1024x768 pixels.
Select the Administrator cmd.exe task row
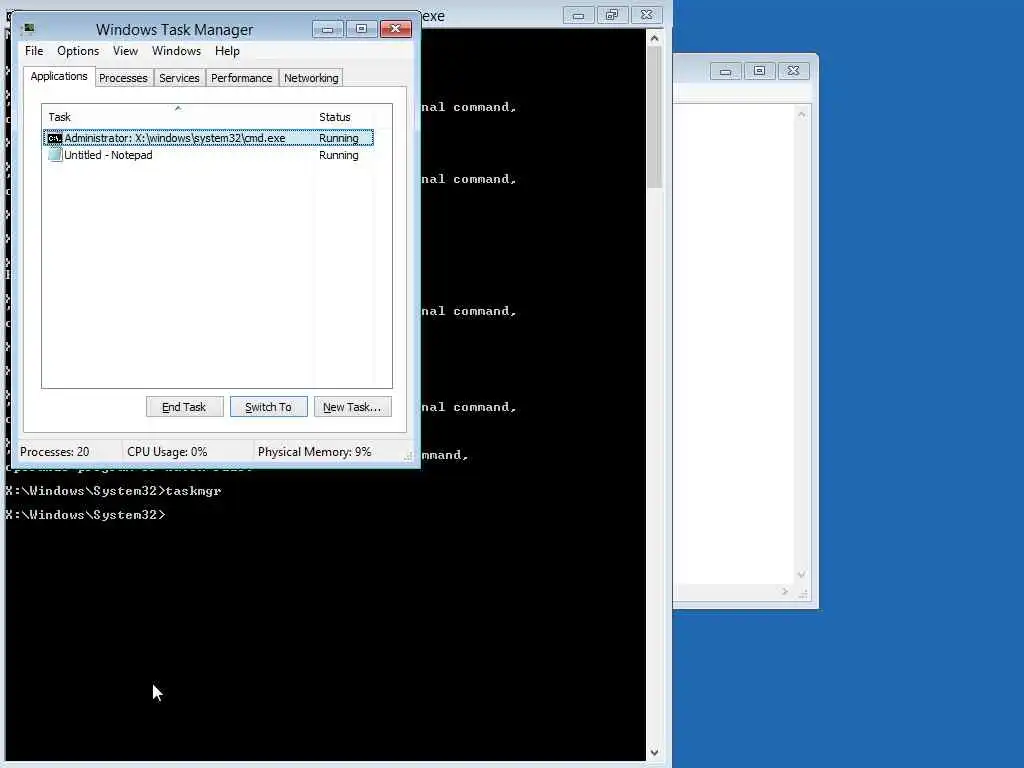point(208,138)
